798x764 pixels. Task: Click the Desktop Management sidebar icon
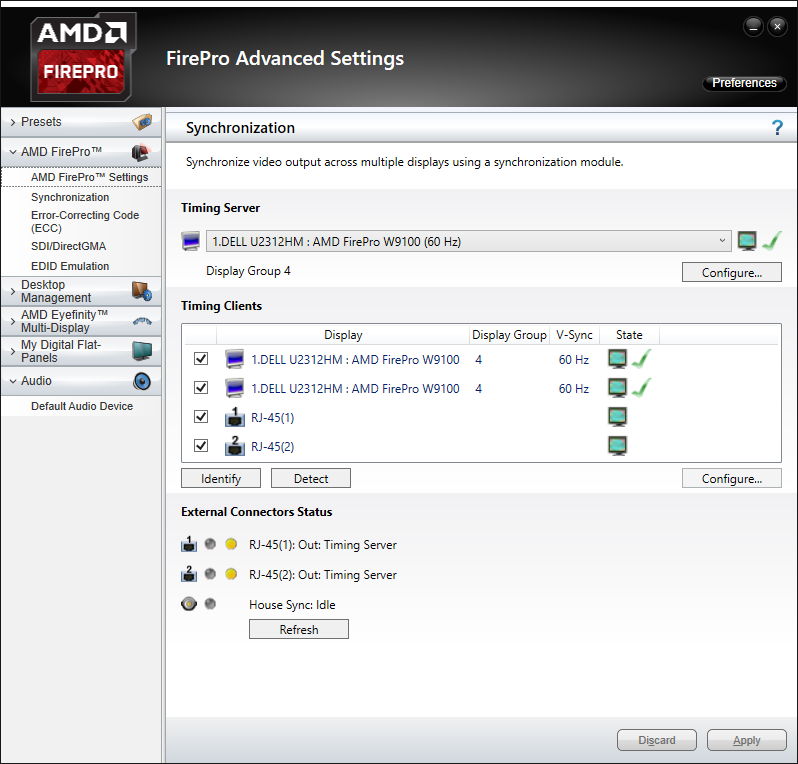pyautogui.click(x=142, y=291)
